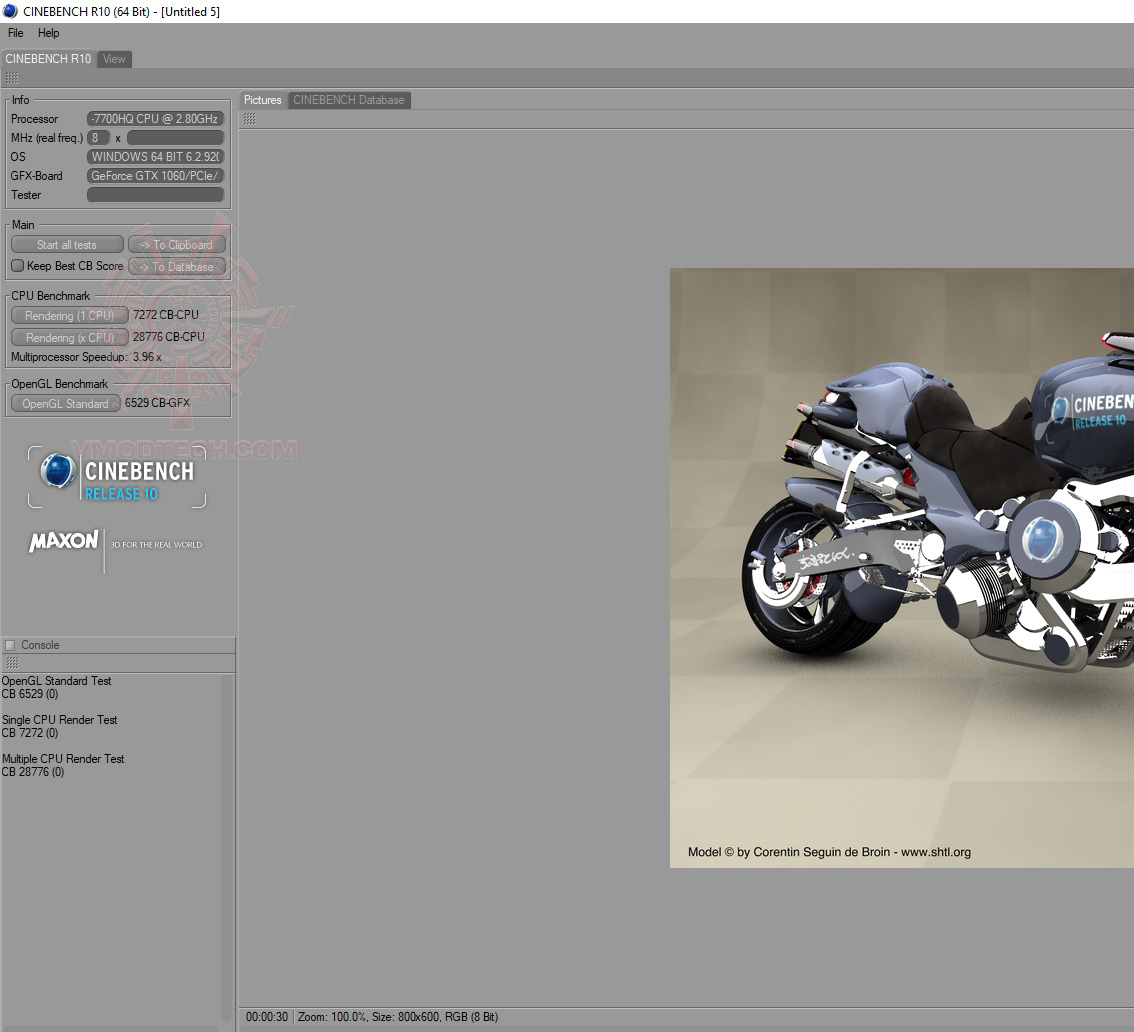
Task: Click the CINEBENCH app icon in title bar
Action: coord(10,11)
